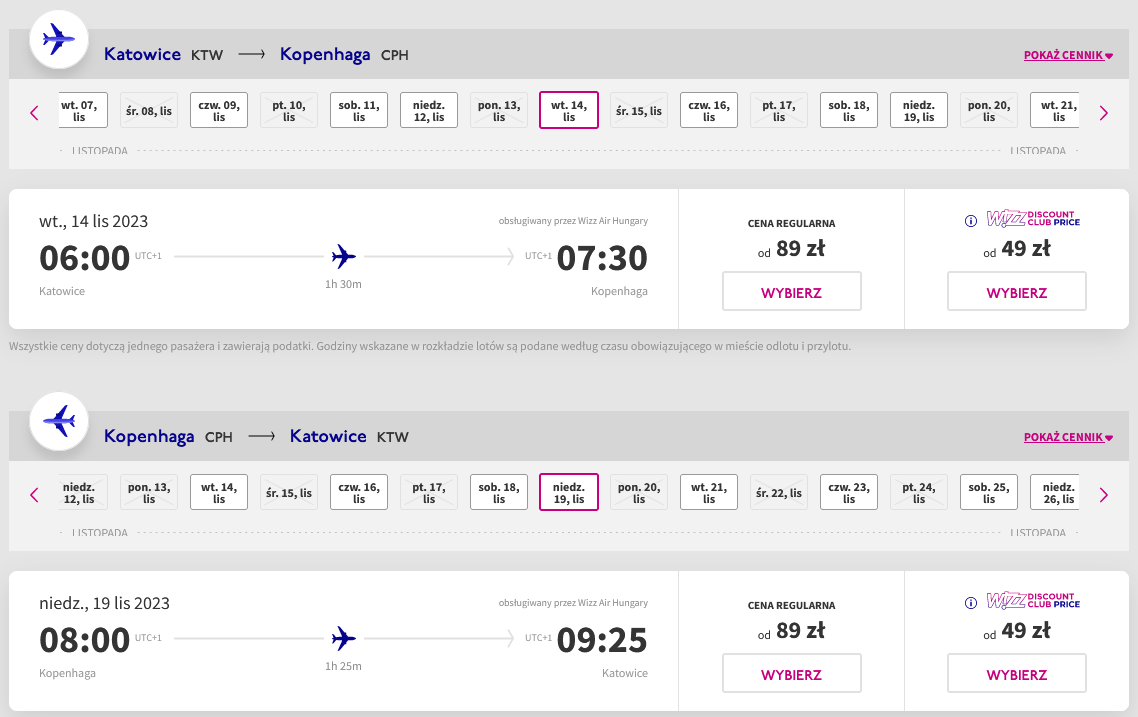The width and height of the screenshot is (1138, 717).
Task: Show previous outbound dates with left arrow
Action: tap(34, 112)
